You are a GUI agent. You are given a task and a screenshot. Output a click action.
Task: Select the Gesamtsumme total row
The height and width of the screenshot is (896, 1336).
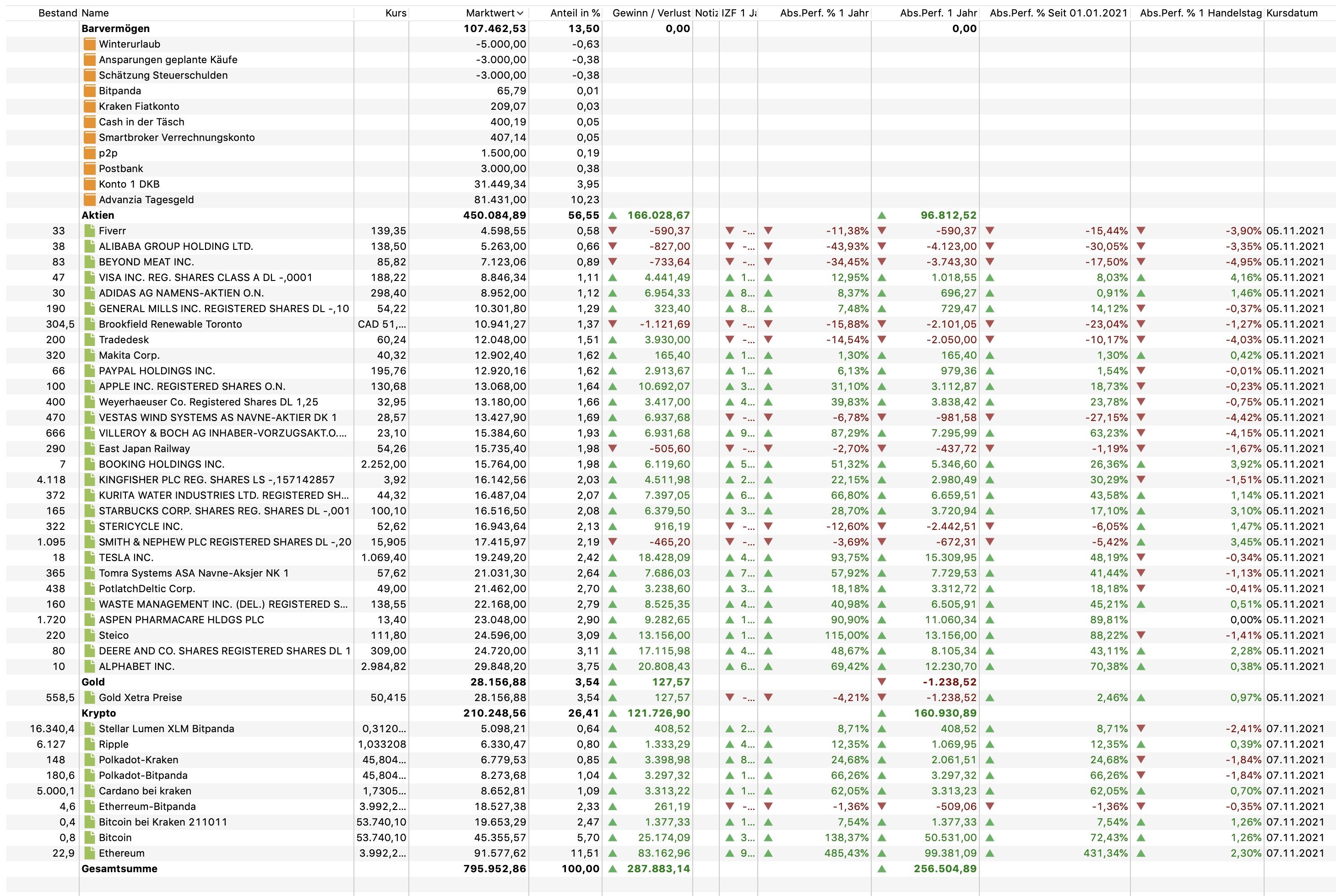click(x=119, y=869)
